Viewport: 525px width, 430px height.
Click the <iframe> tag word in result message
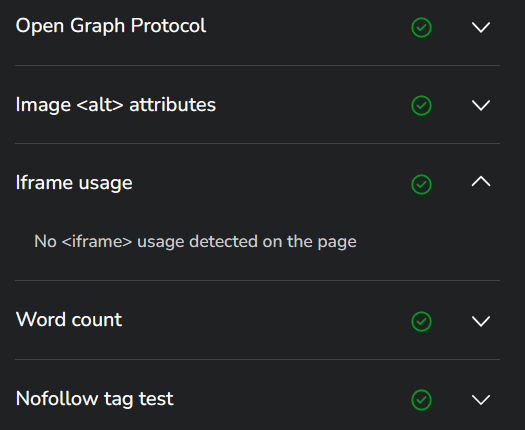point(97,241)
